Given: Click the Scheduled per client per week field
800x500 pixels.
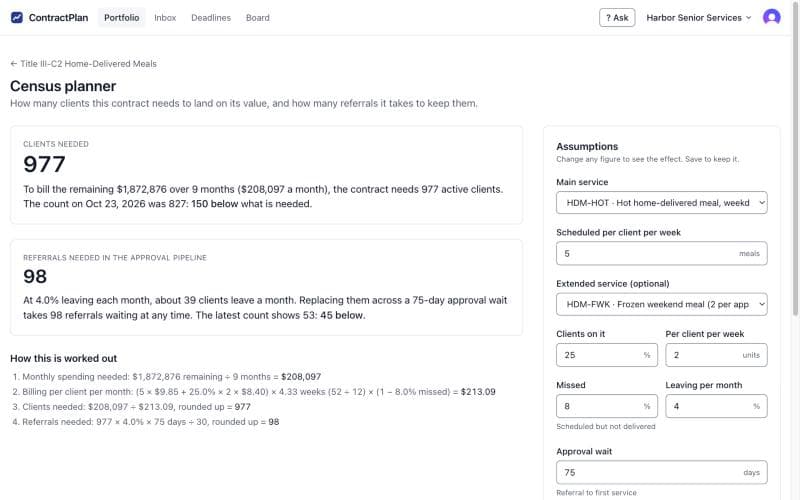Looking at the screenshot, I should coord(662,254).
